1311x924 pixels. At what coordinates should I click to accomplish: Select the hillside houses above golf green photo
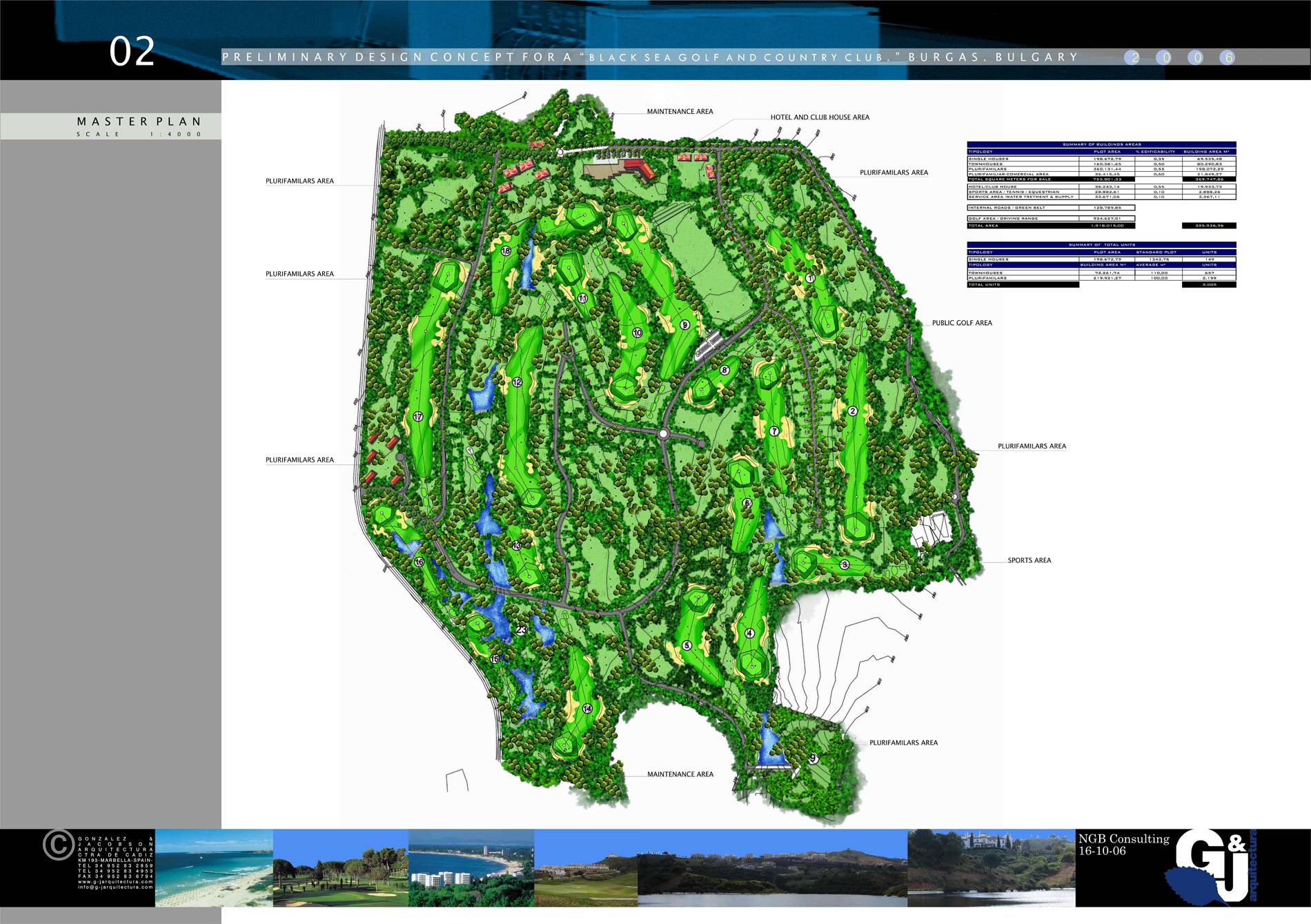click(586, 868)
